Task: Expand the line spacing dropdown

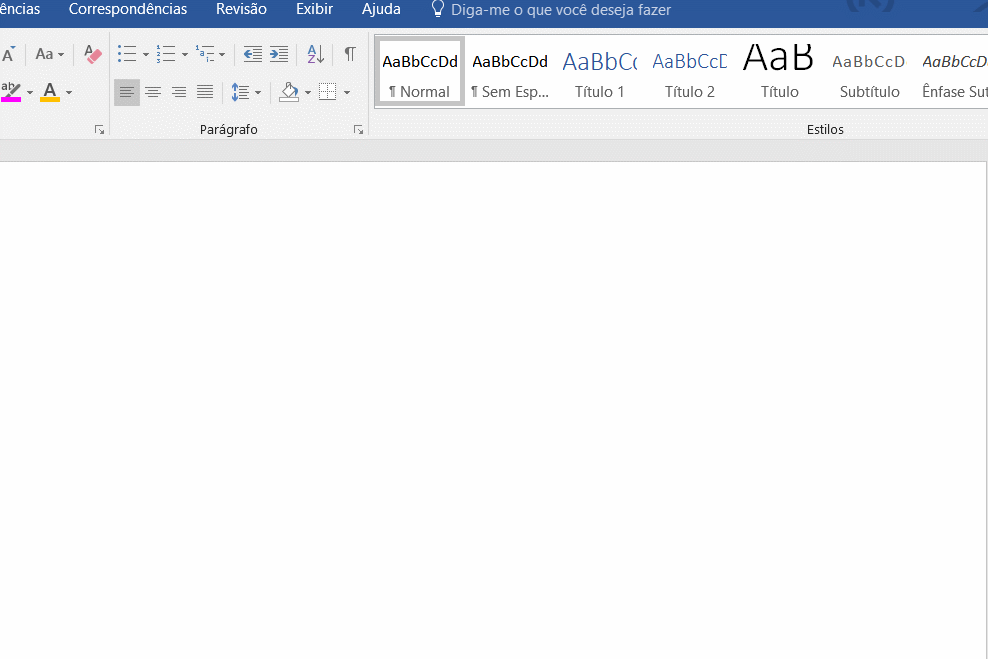Action: [258, 93]
